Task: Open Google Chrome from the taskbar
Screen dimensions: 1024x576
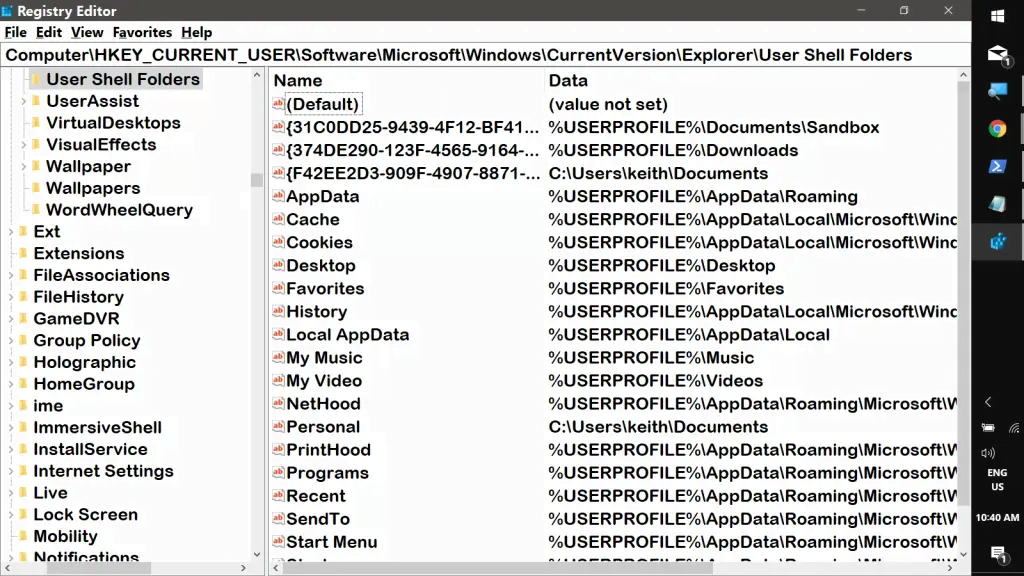Action: point(997,128)
